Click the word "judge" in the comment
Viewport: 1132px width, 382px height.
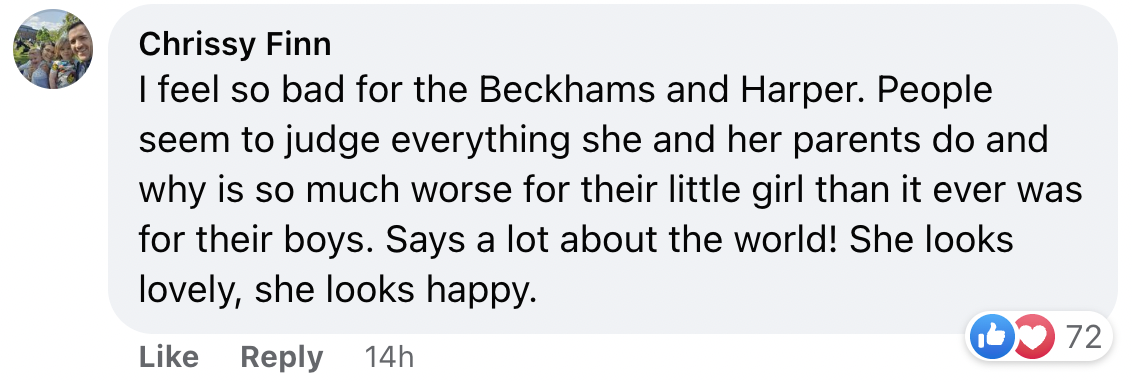(339, 142)
